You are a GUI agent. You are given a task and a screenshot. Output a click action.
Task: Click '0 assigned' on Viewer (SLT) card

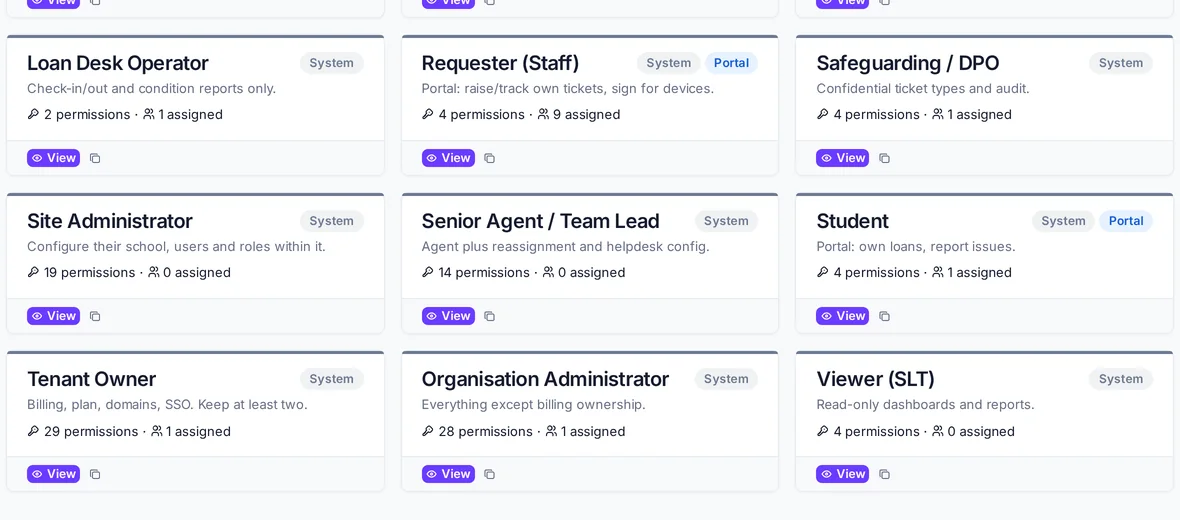(x=981, y=431)
